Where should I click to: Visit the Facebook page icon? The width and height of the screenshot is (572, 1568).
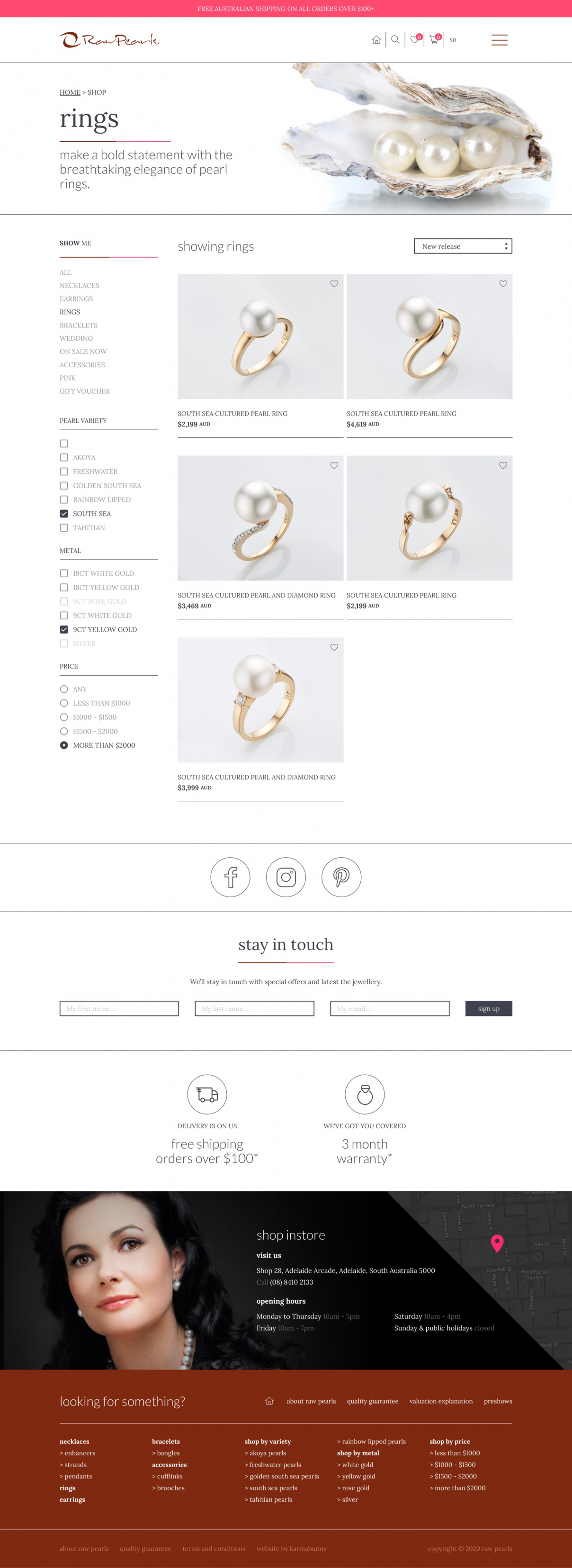tap(230, 877)
